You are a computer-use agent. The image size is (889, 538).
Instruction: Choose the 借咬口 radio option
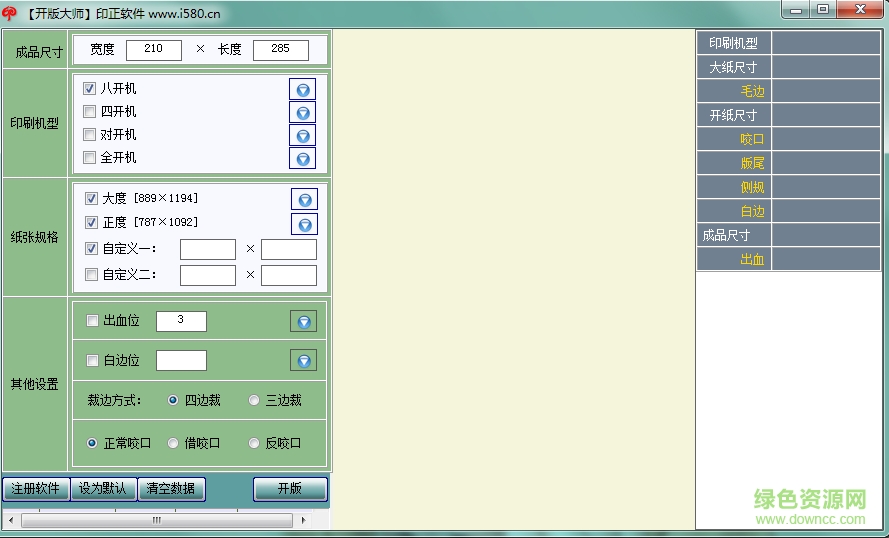(x=173, y=443)
